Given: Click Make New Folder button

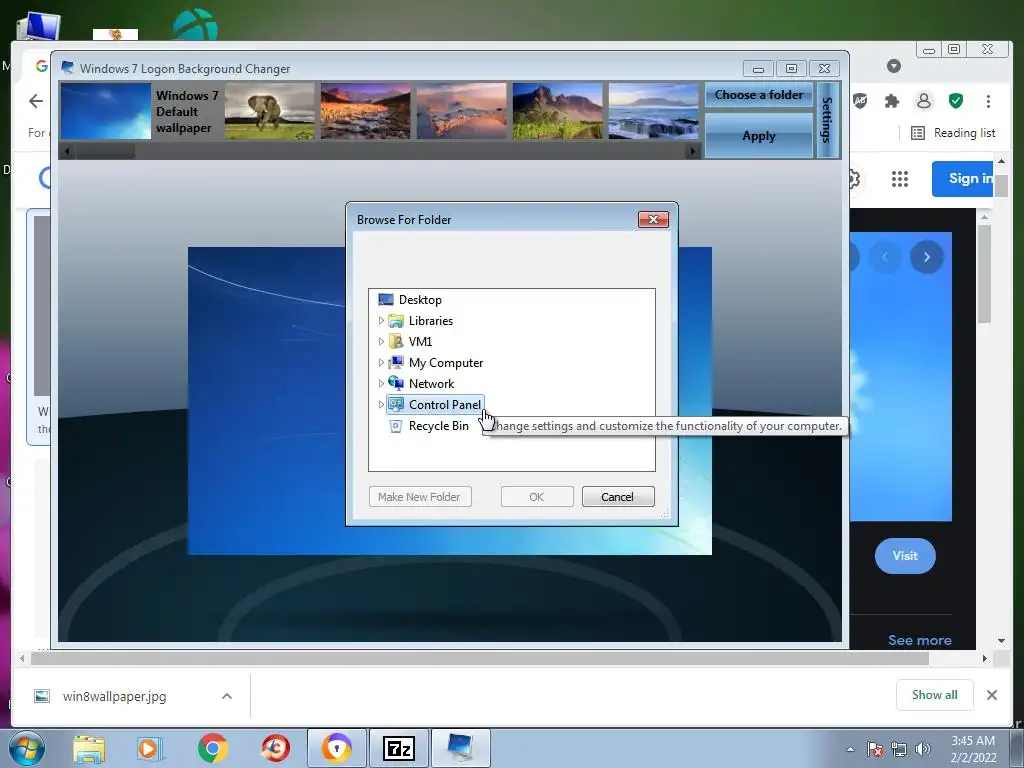Looking at the screenshot, I should [420, 497].
